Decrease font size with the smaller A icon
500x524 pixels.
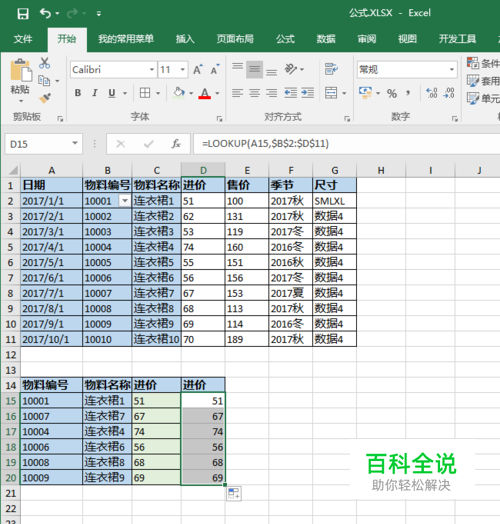(x=215, y=69)
